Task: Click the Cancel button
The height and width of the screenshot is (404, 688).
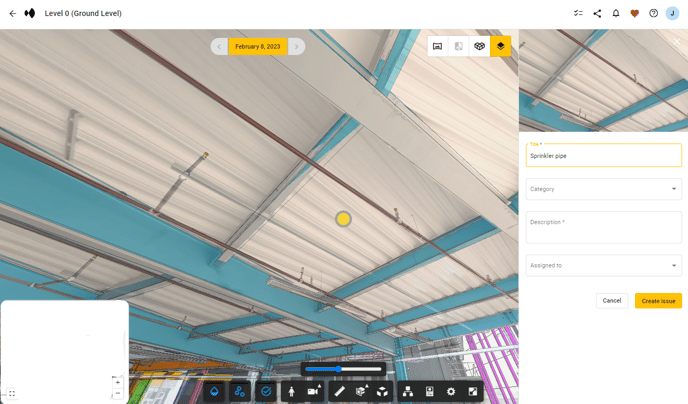Action: (x=612, y=300)
